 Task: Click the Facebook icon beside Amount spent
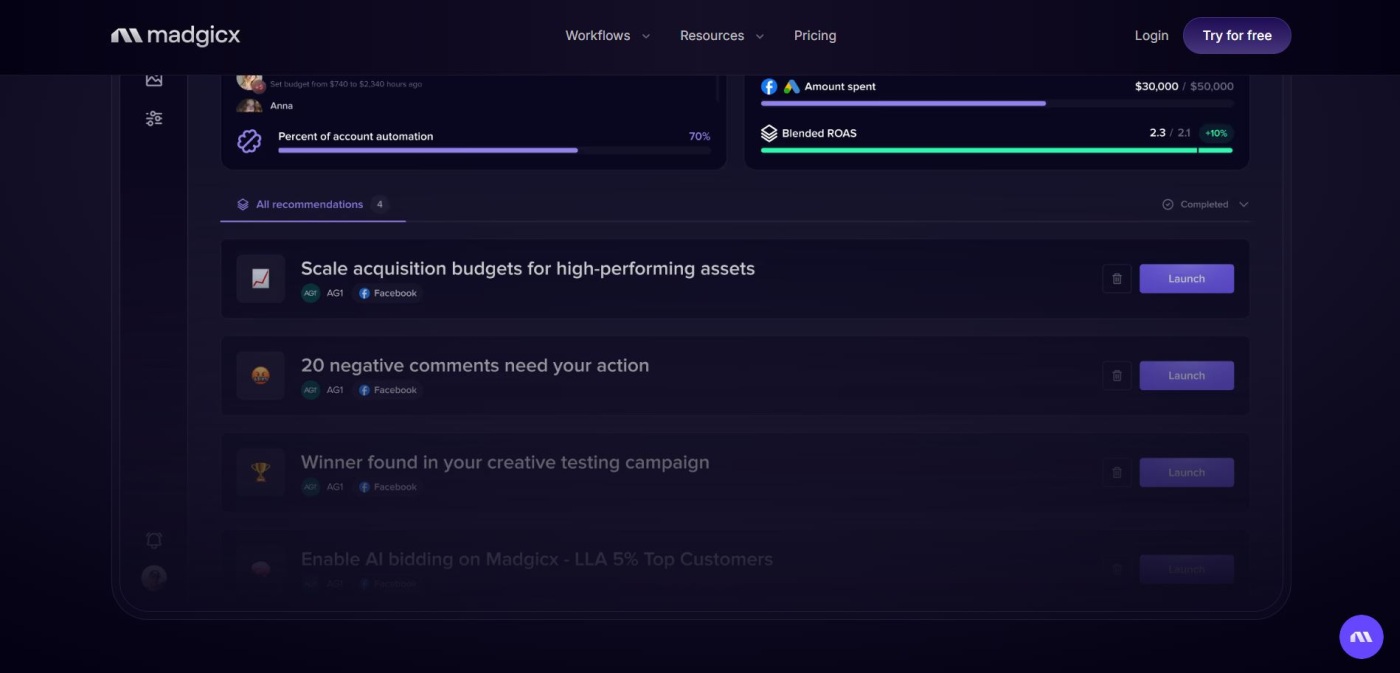coord(769,87)
